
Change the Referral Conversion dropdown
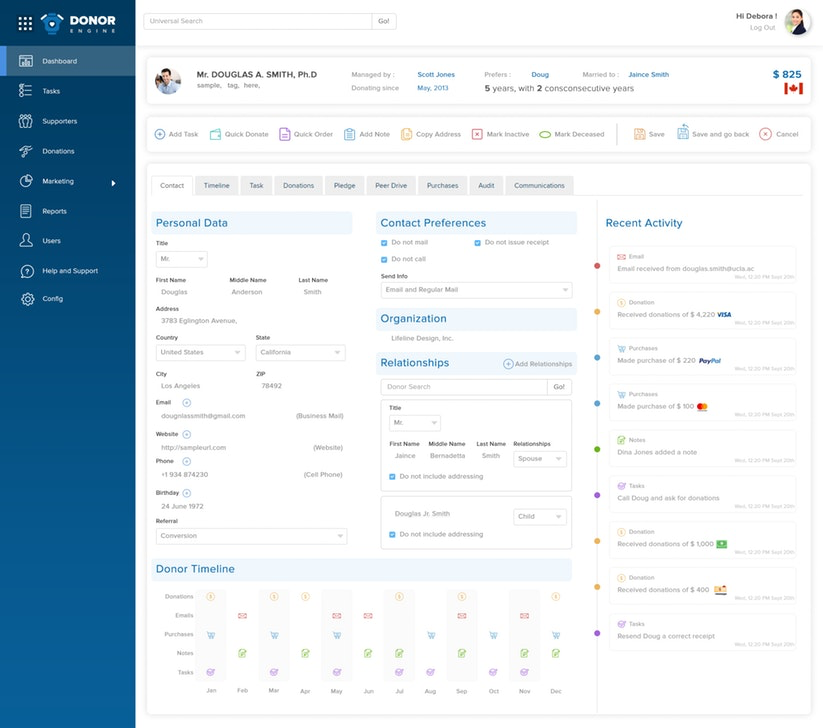point(250,536)
